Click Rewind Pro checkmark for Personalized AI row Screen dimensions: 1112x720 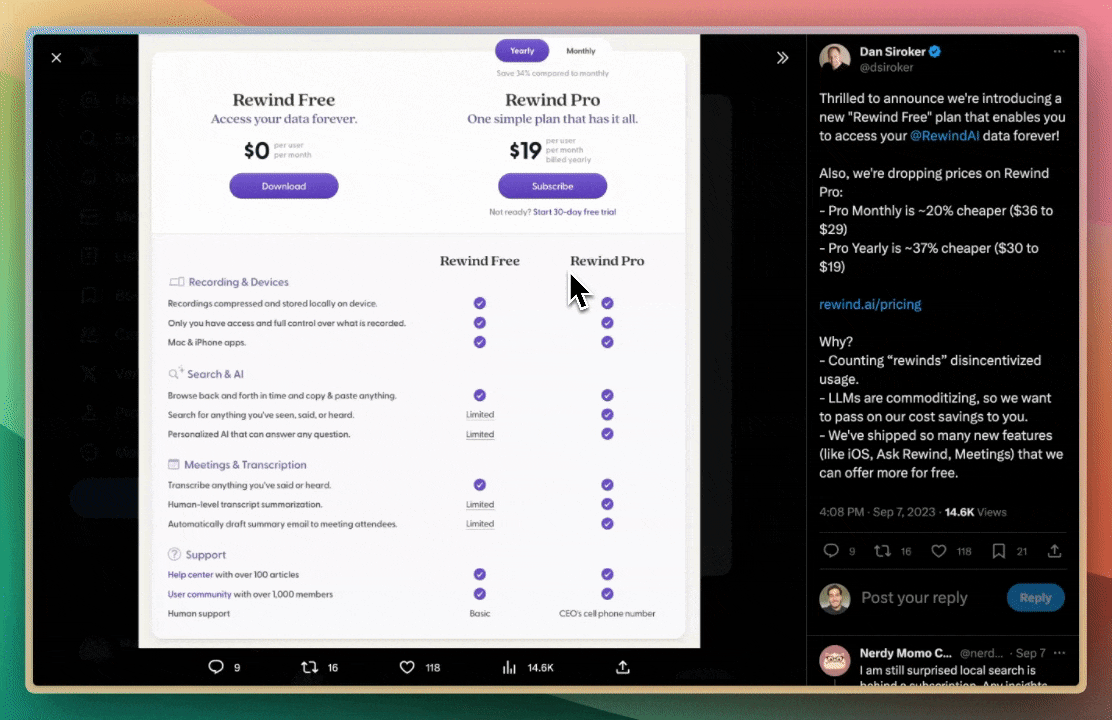point(607,433)
